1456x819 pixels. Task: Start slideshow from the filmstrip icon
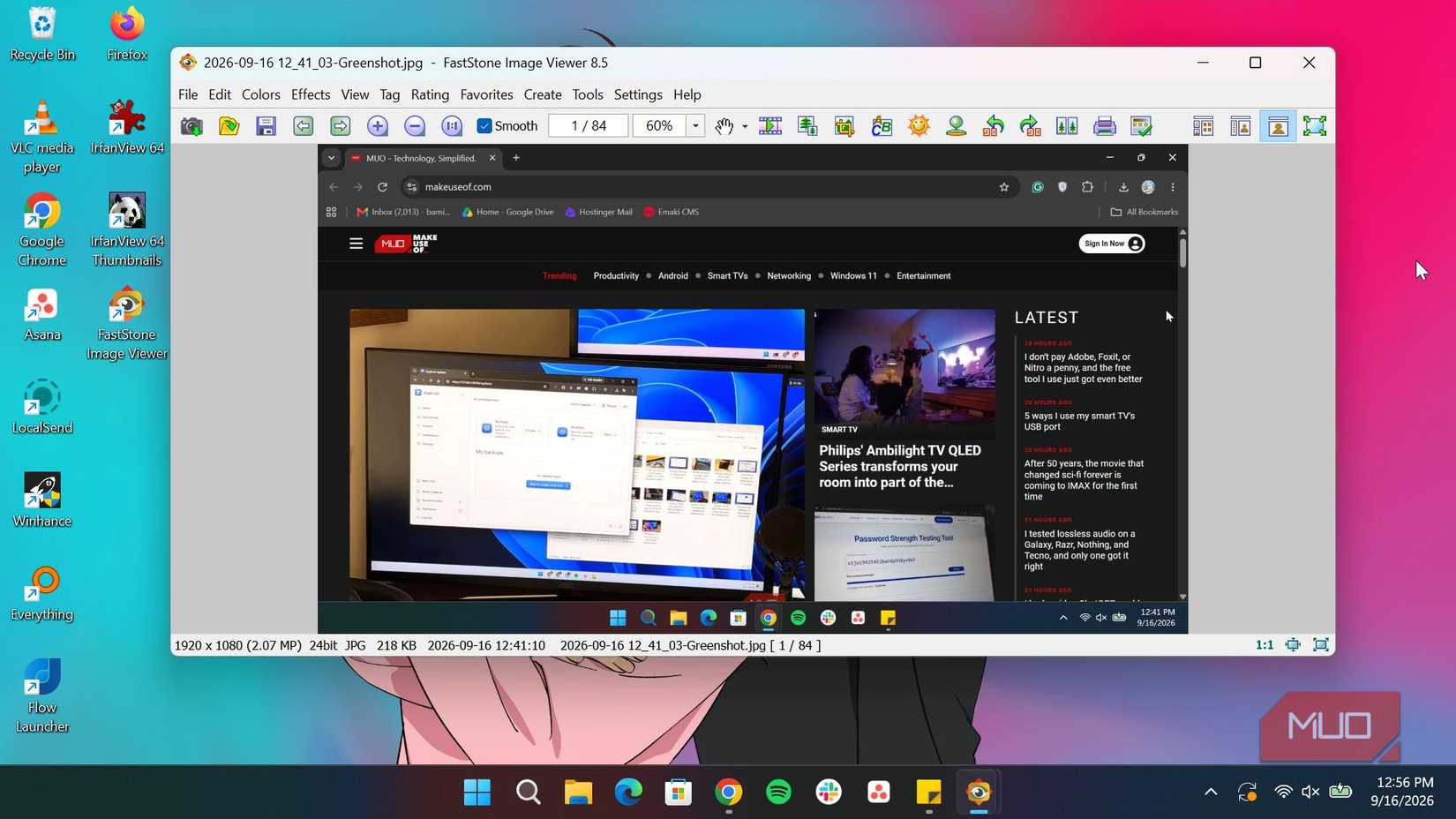point(770,126)
